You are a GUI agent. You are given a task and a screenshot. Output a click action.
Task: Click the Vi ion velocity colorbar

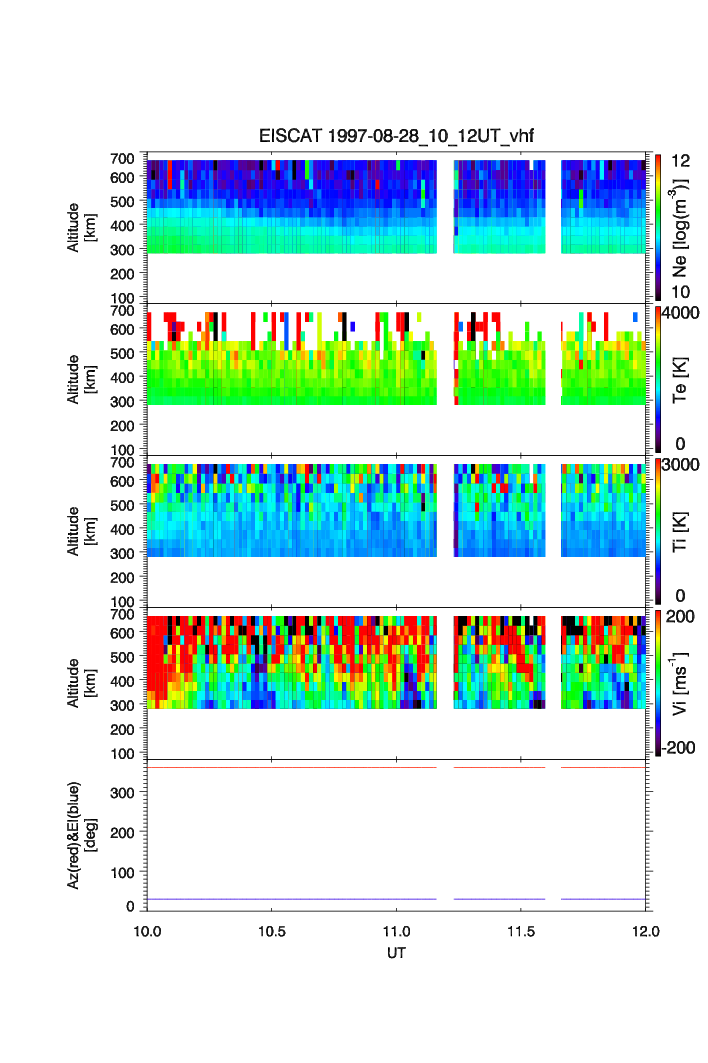[658, 683]
